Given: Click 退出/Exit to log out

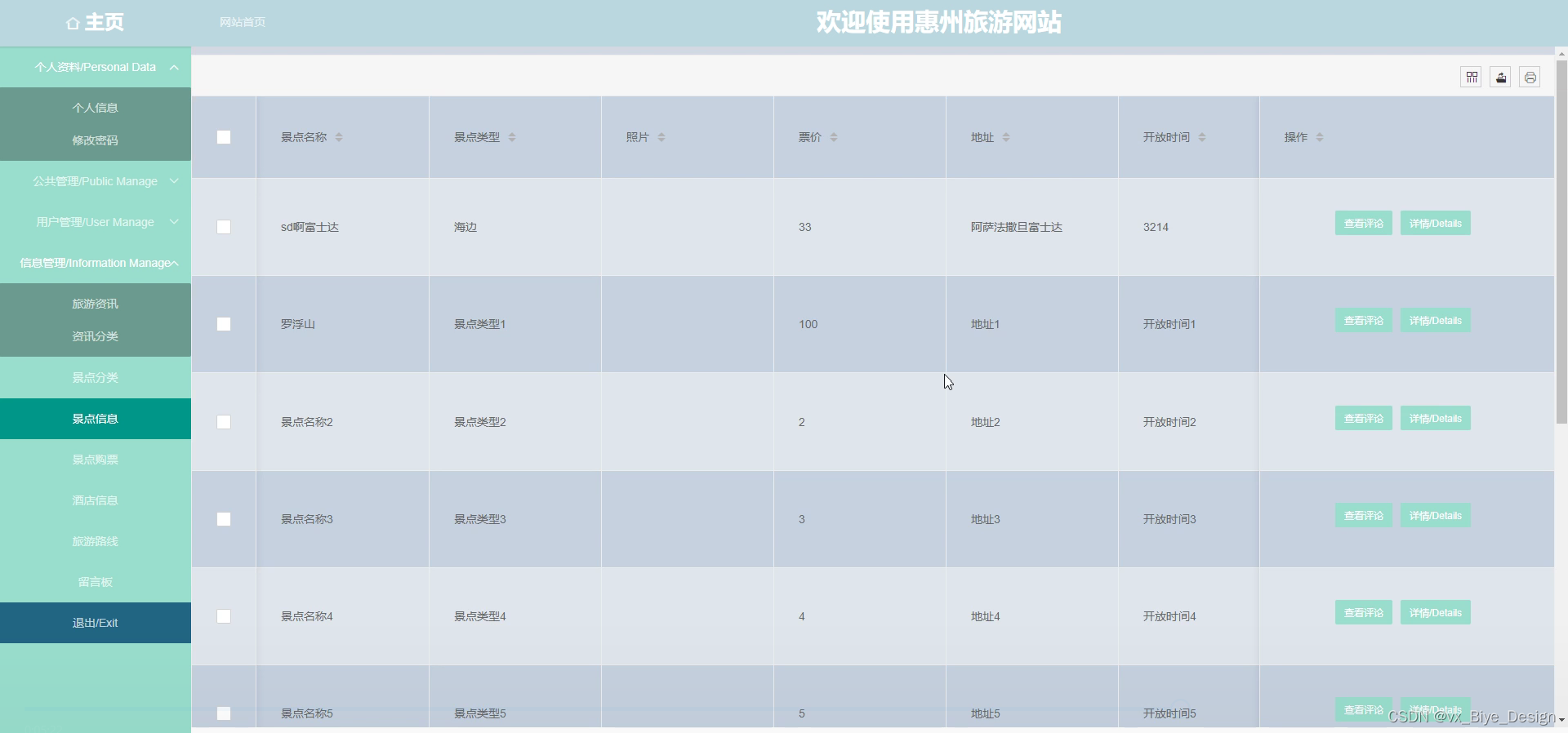Looking at the screenshot, I should (x=96, y=623).
